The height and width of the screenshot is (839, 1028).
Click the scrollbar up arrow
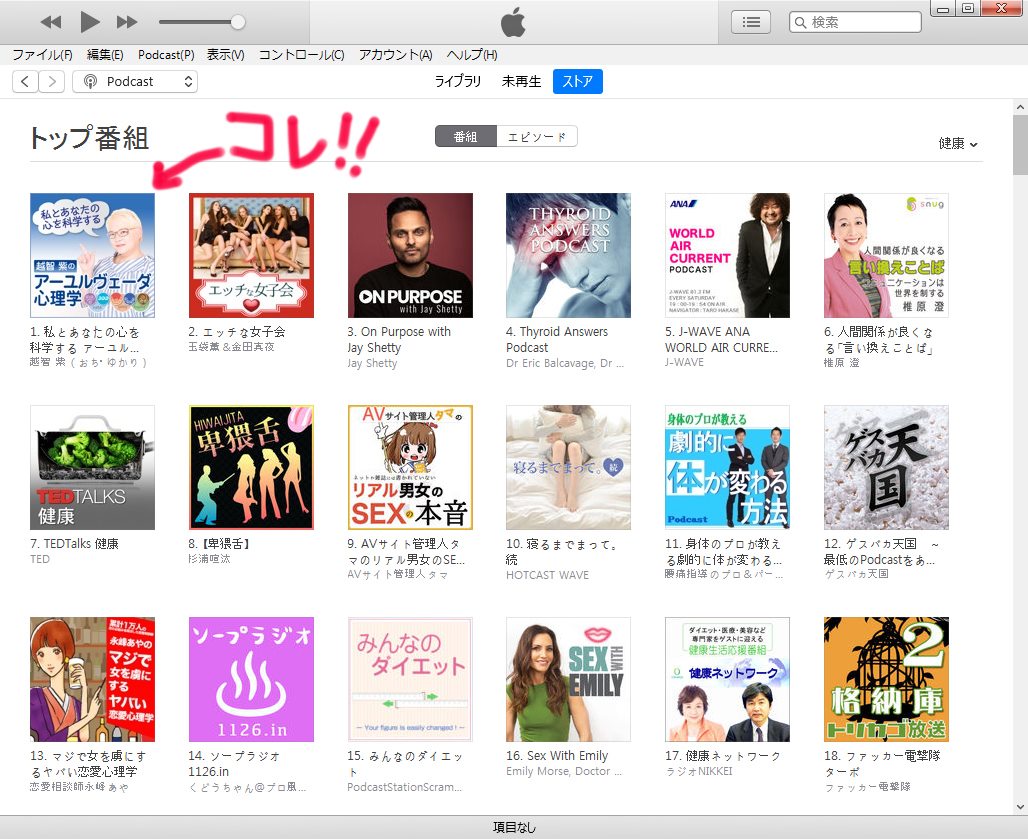click(1020, 107)
